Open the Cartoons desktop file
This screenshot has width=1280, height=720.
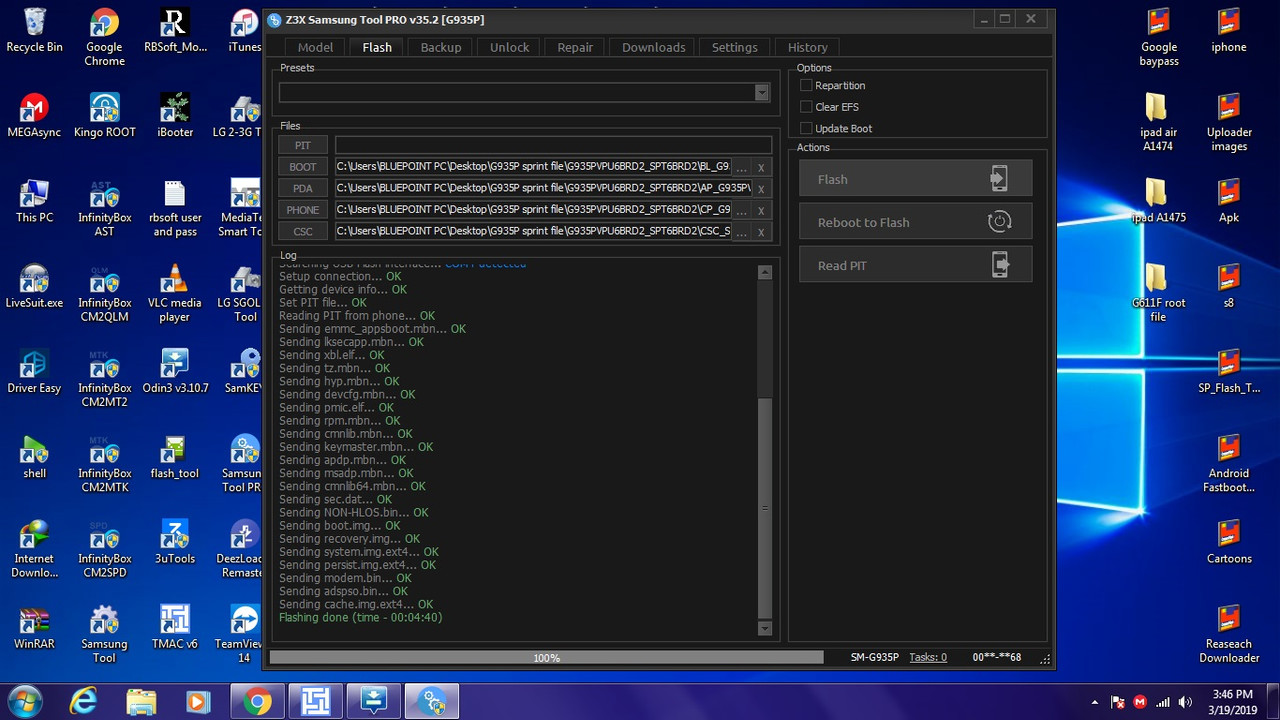[x=1229, y=541]
